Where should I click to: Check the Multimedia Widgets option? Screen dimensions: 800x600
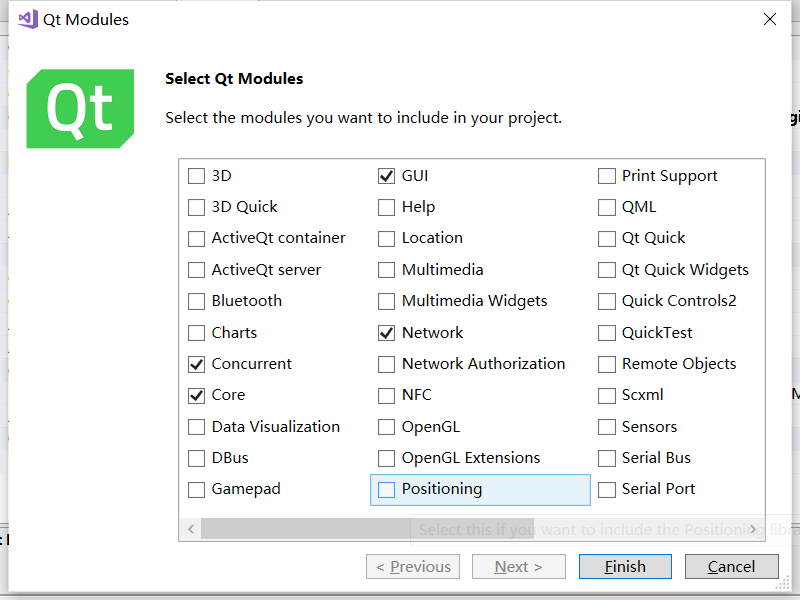(x=386, y=302)
